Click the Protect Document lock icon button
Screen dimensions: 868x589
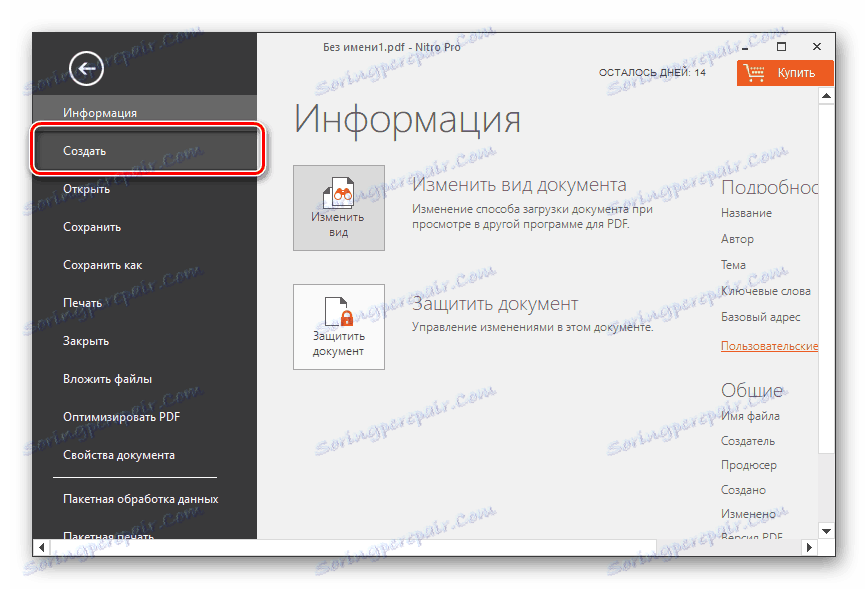(x=339, y=327)
